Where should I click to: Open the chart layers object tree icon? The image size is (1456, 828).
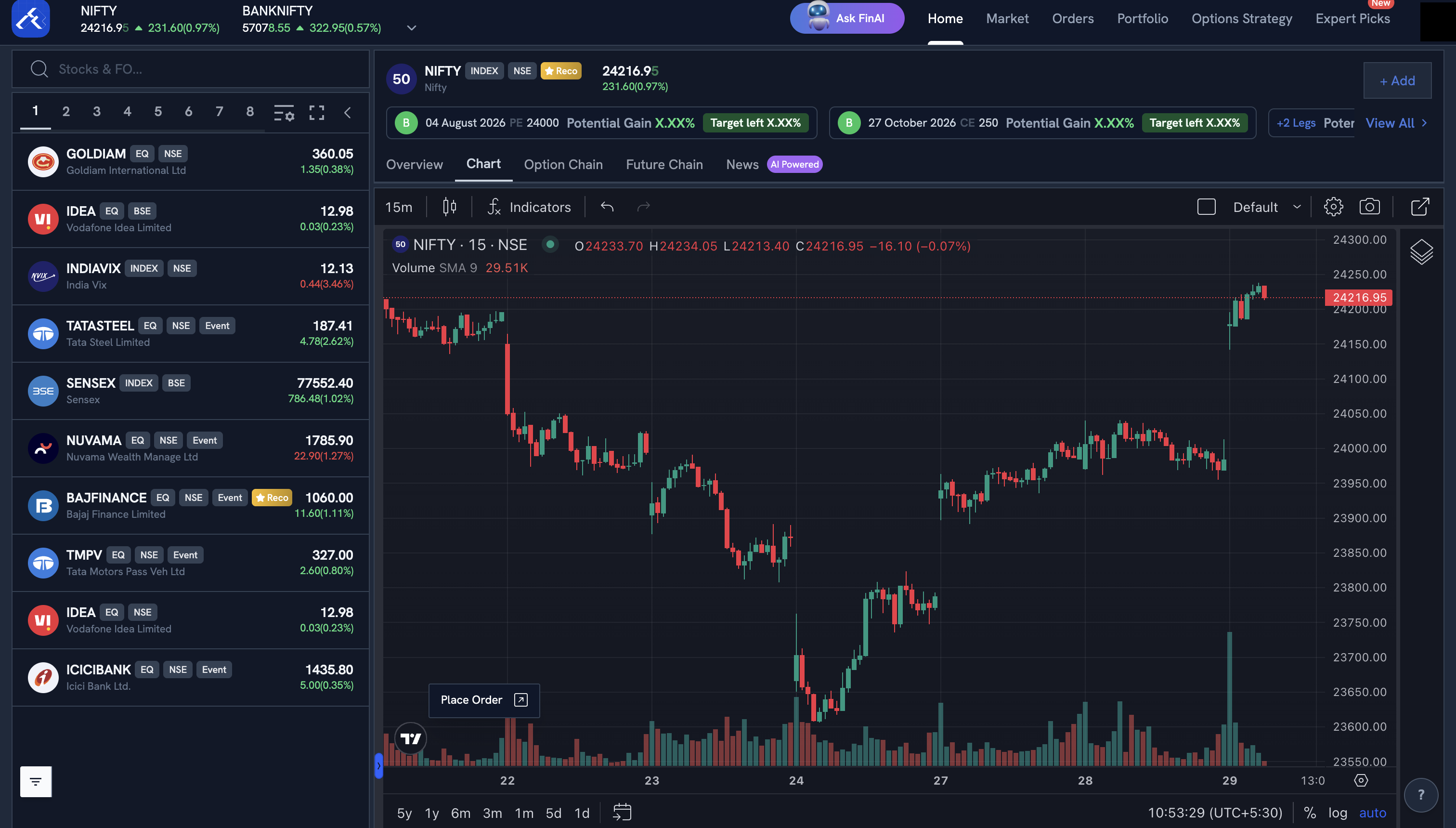[x=1421, y=252]
